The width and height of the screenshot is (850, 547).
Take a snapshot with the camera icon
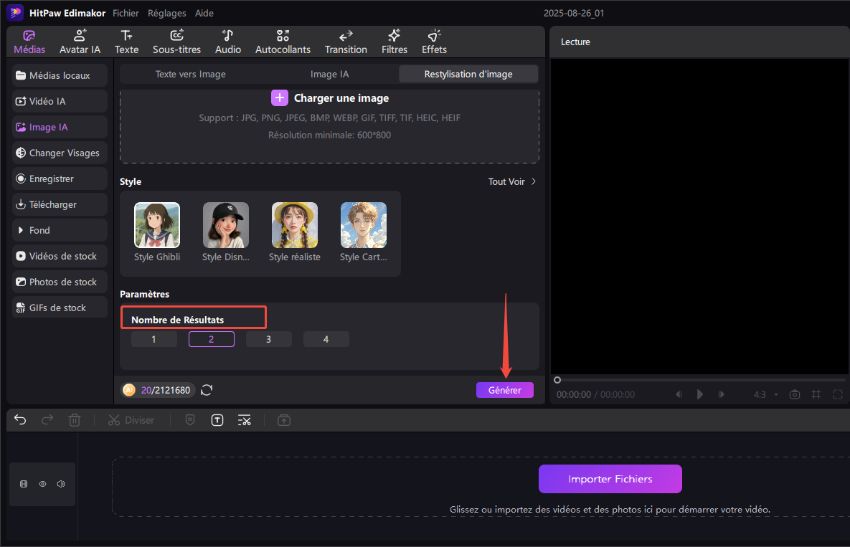click(x=795, y=395)
